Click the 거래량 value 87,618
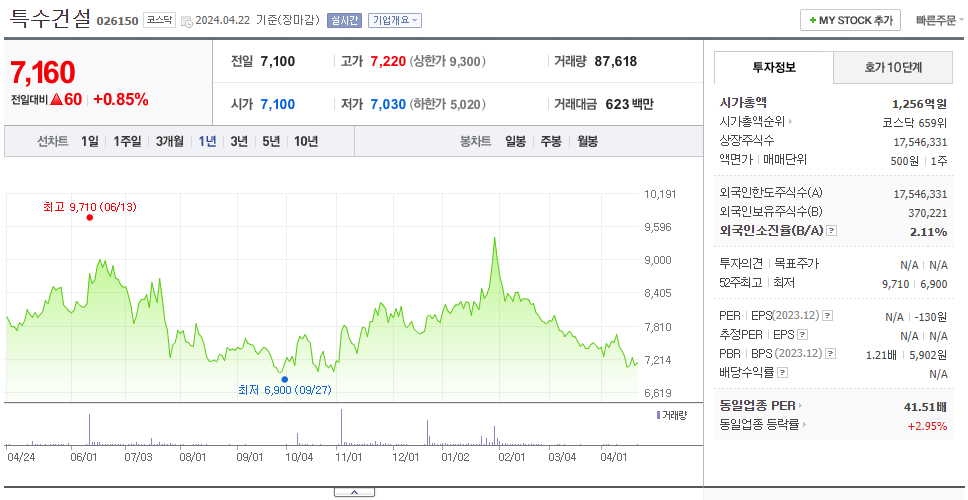This screenshot has height=500, width=968. [x=615, y=62]
